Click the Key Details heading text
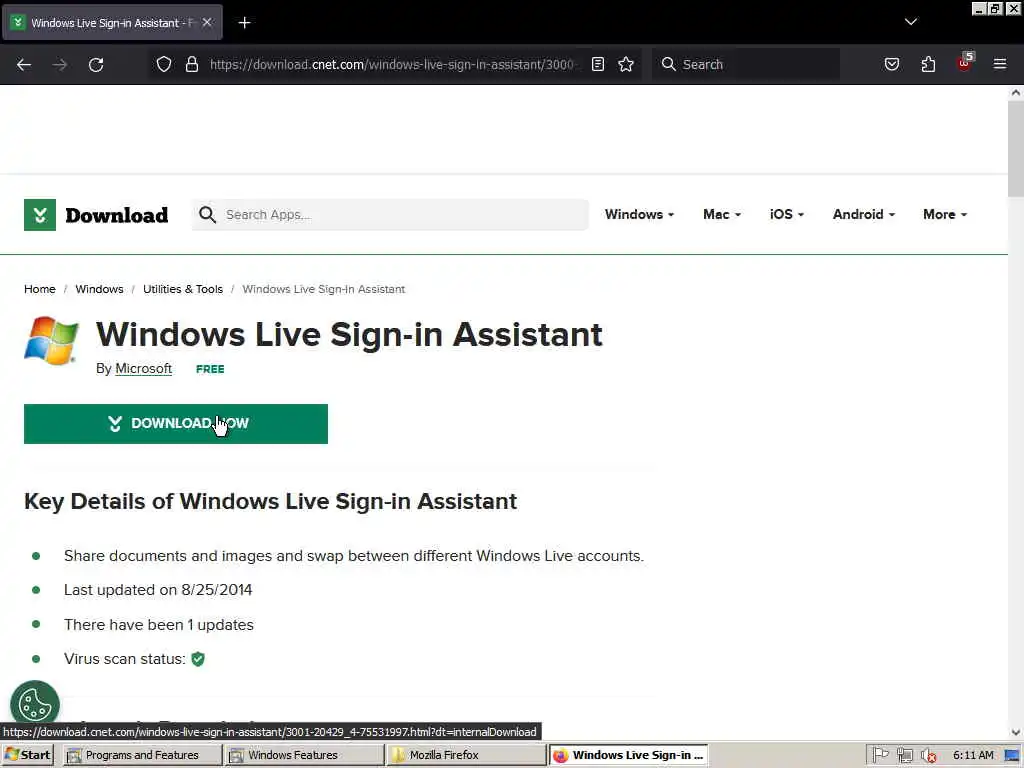Screen dimensions: 1024x768 point(270,502)
